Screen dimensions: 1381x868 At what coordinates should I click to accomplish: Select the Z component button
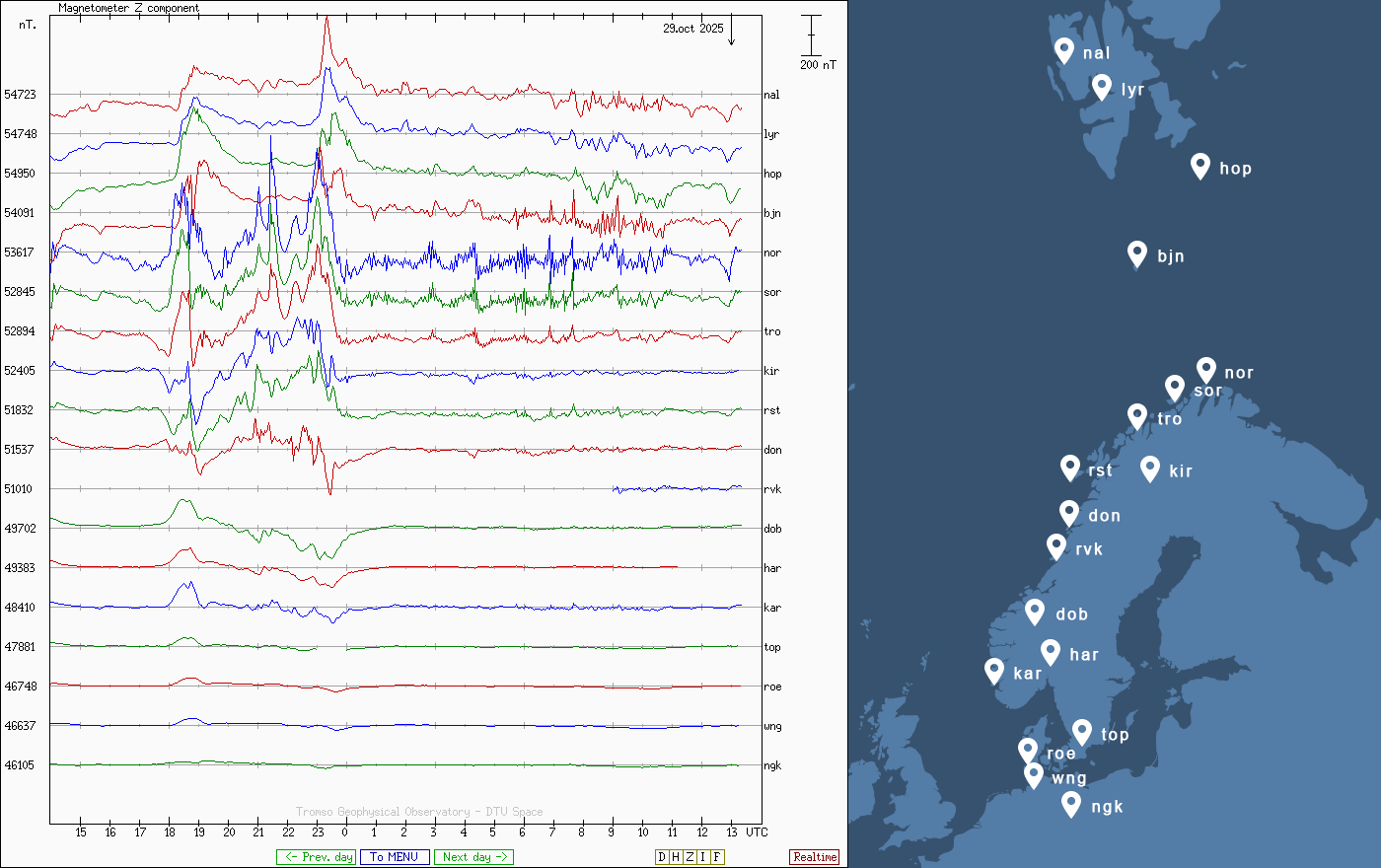(690, 857)
